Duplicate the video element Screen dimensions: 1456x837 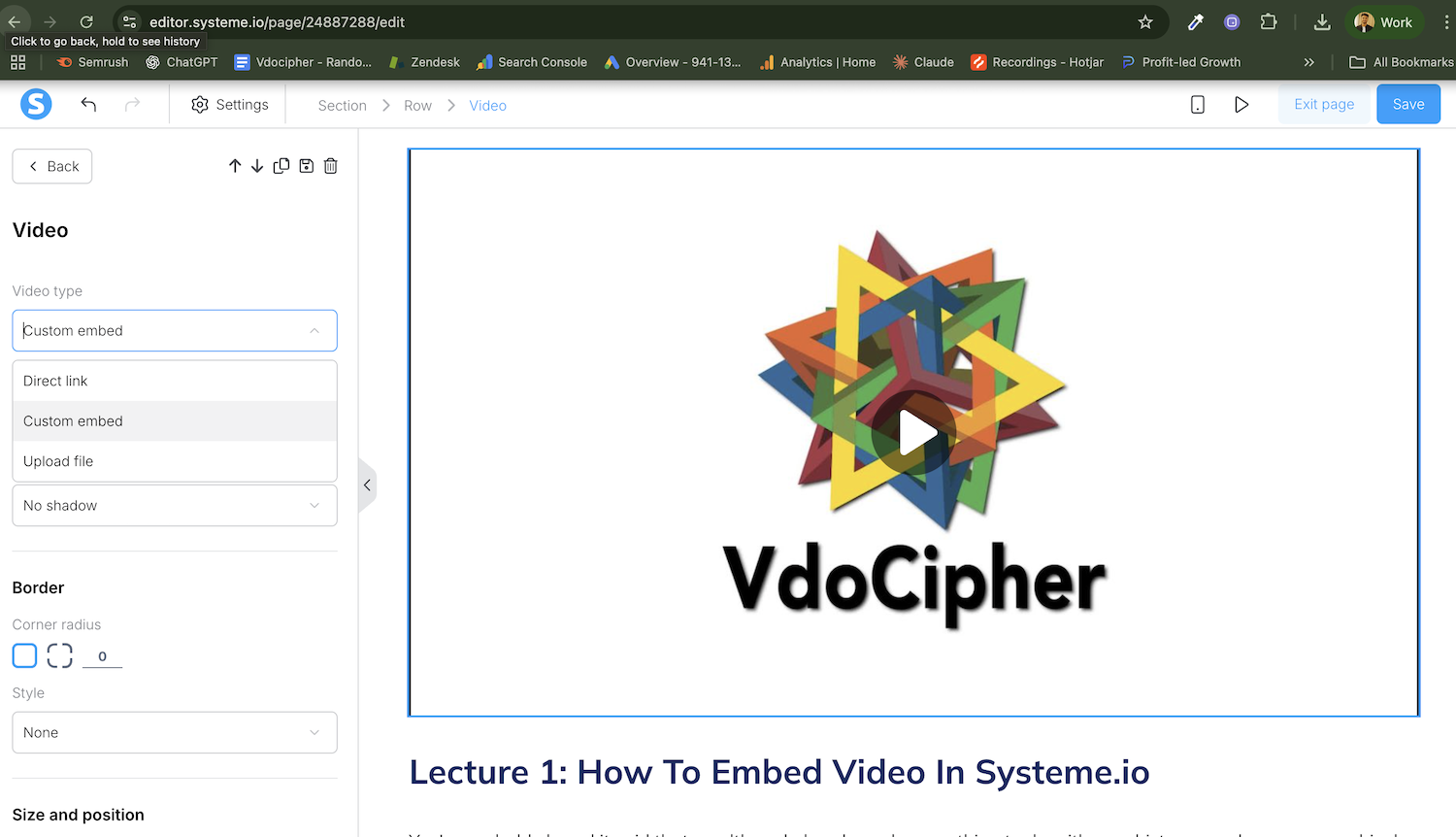[281, 166]
